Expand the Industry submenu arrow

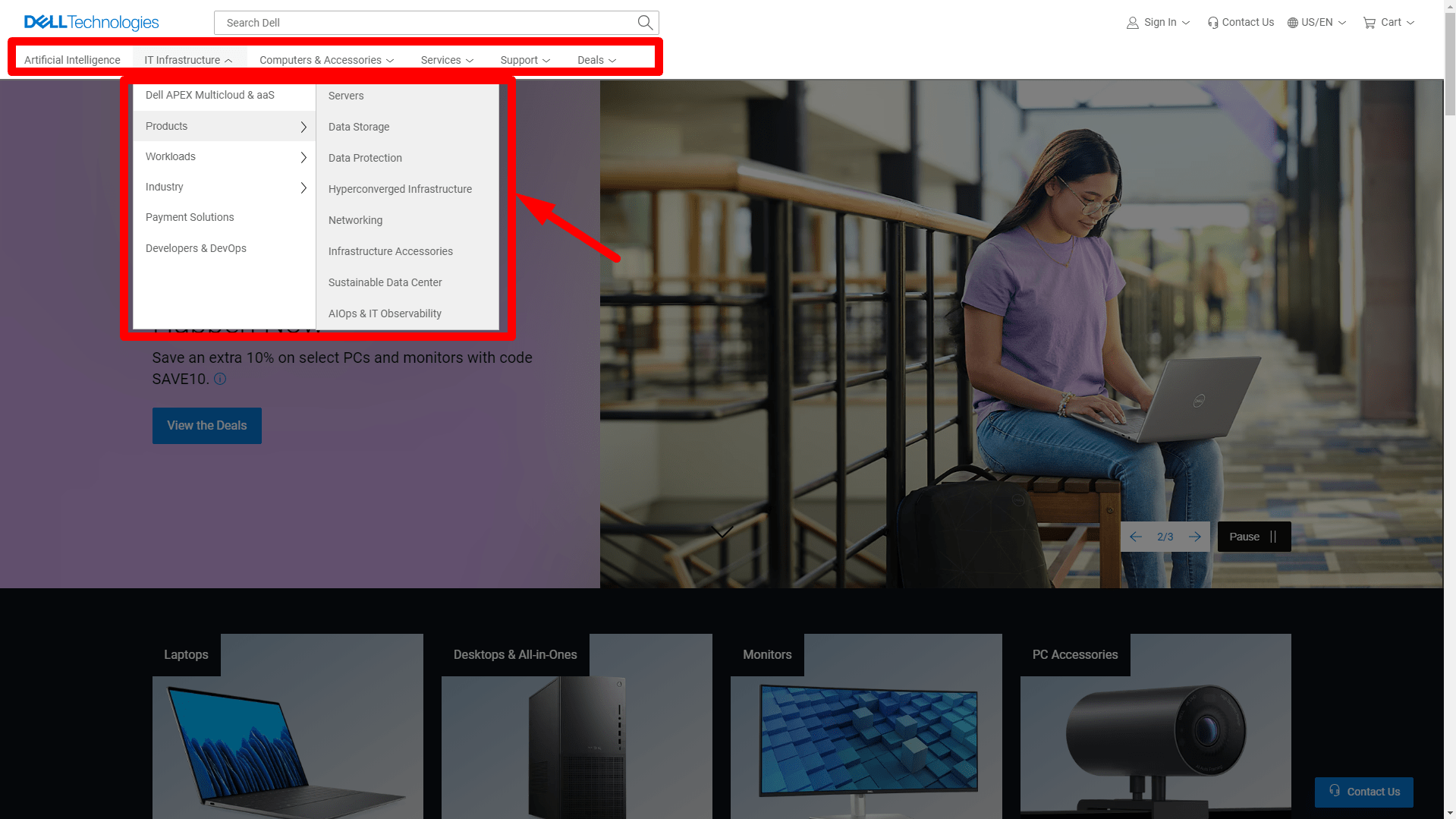click(303, 187)
